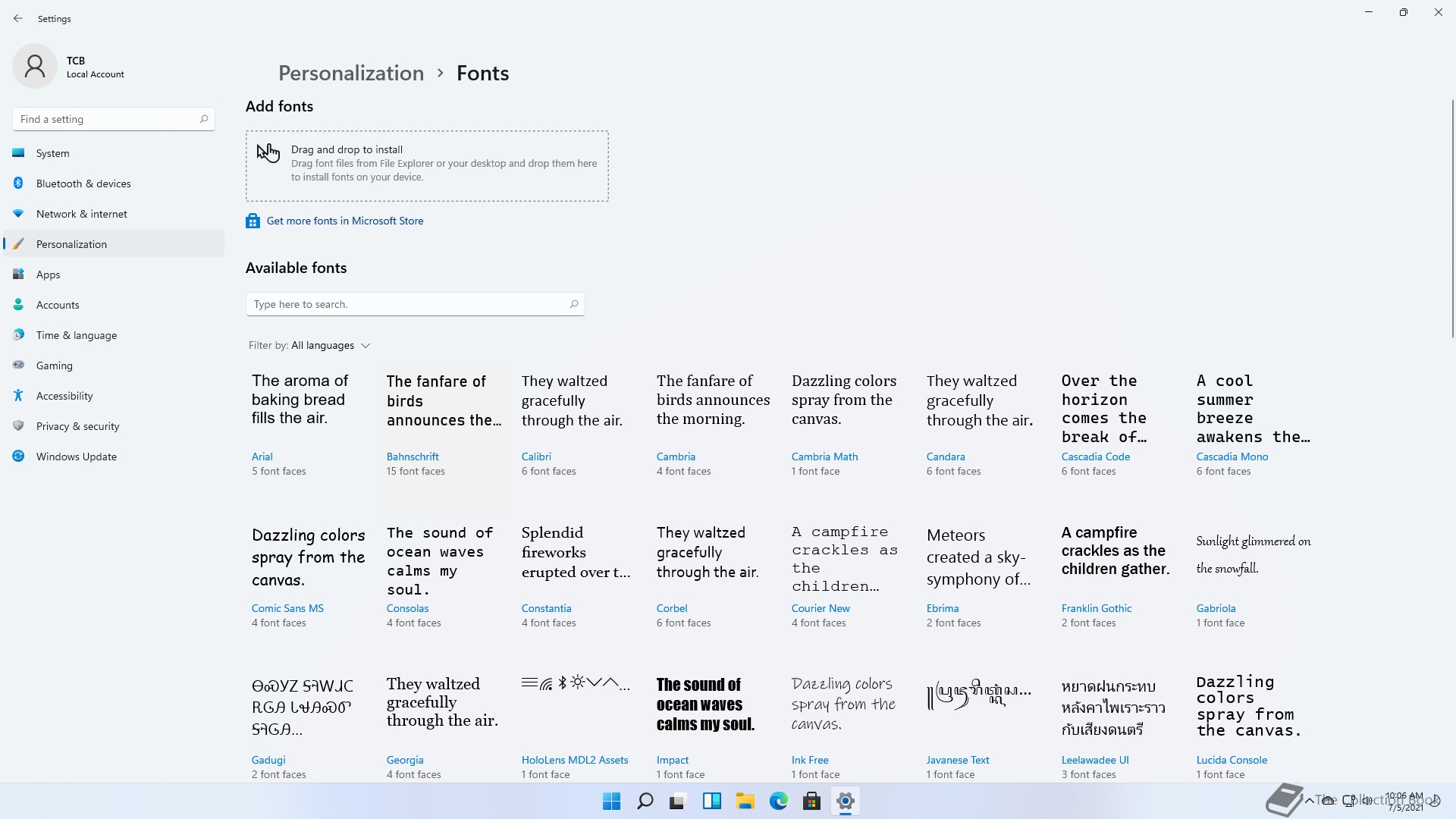The height and width of the screenshot is (819, 1456).
Task: Open the Cambria font card
Action: (x=714, y=440)
